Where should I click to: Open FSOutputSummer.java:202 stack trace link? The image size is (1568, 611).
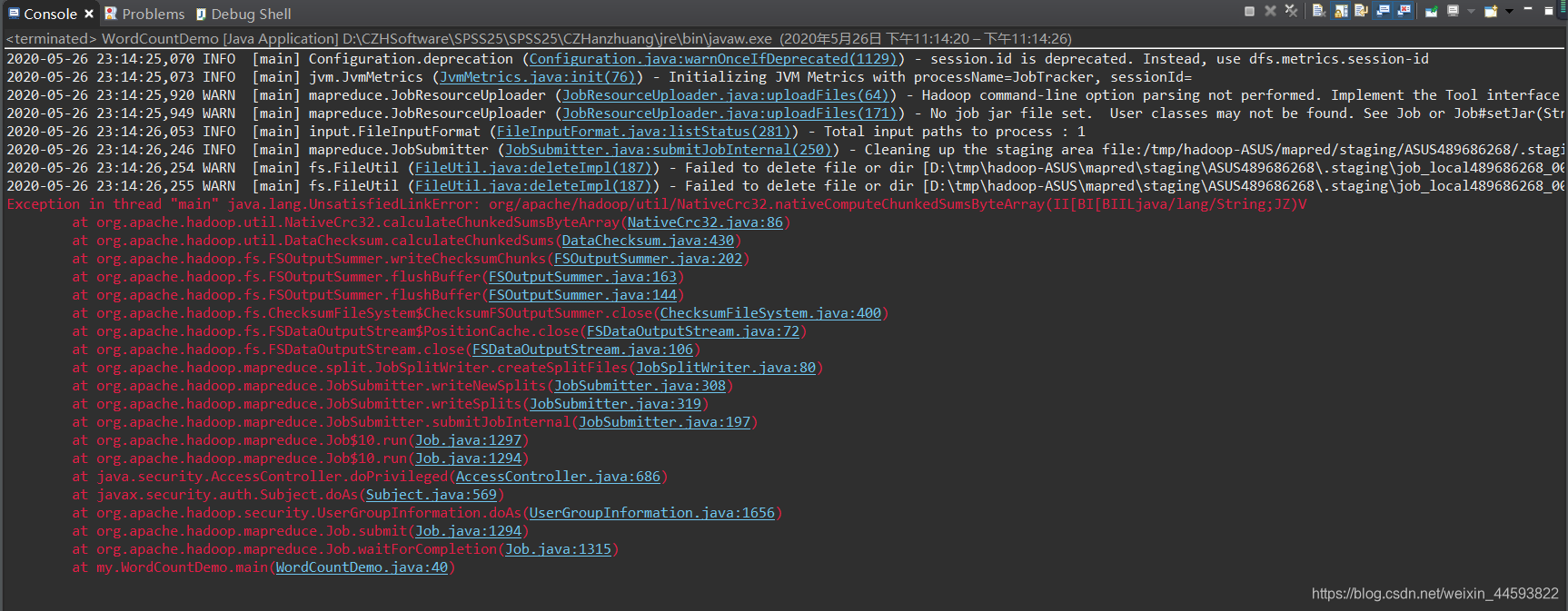(x=648, y=259)
